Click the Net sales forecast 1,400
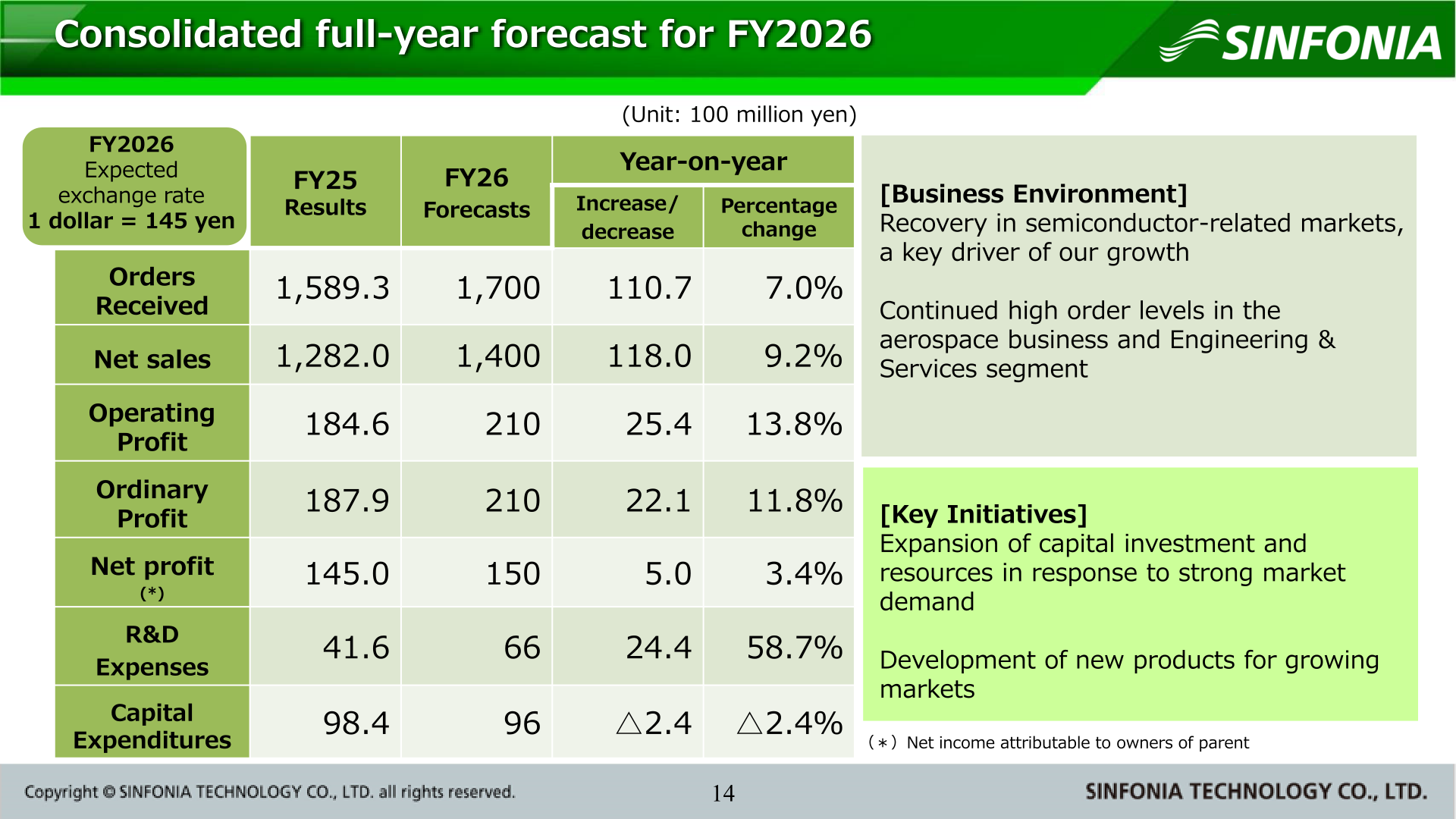Viewport: 1456px width, 819px height. (x=498, y=356)
